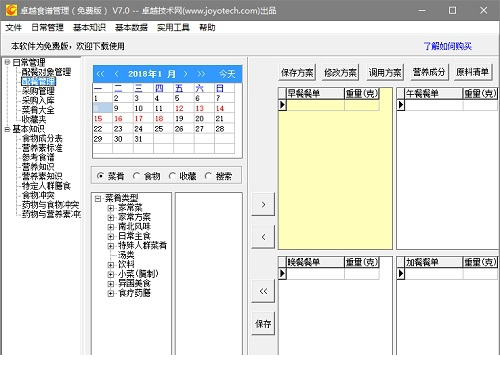Select the breakfast menu row marker arrow
Viewport: 500px width, 369px height.
(282, 105)
